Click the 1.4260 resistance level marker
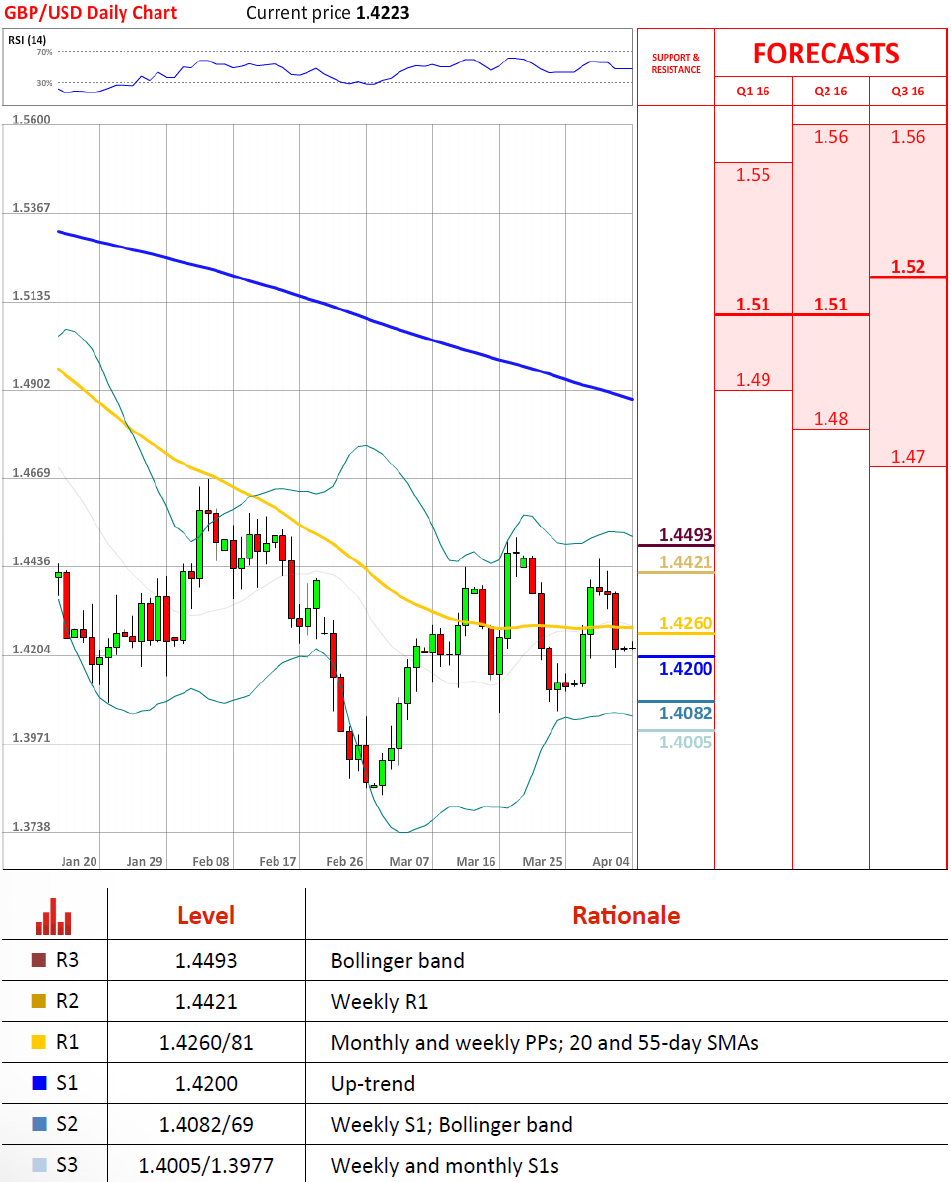The image size is (951, 1182). [685, 623]
